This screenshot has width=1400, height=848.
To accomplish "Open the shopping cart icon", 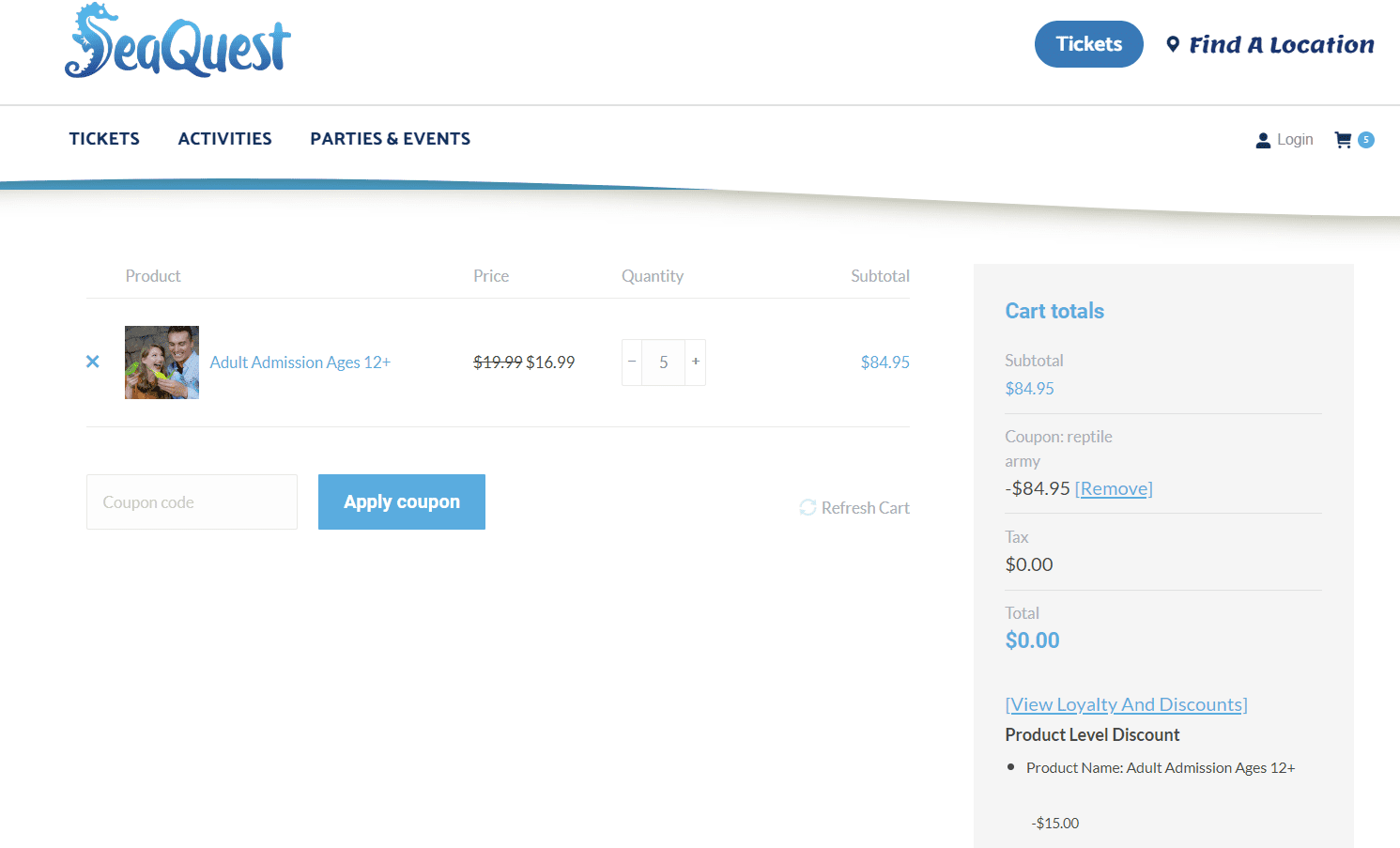I will click(x=1343, y=140).
